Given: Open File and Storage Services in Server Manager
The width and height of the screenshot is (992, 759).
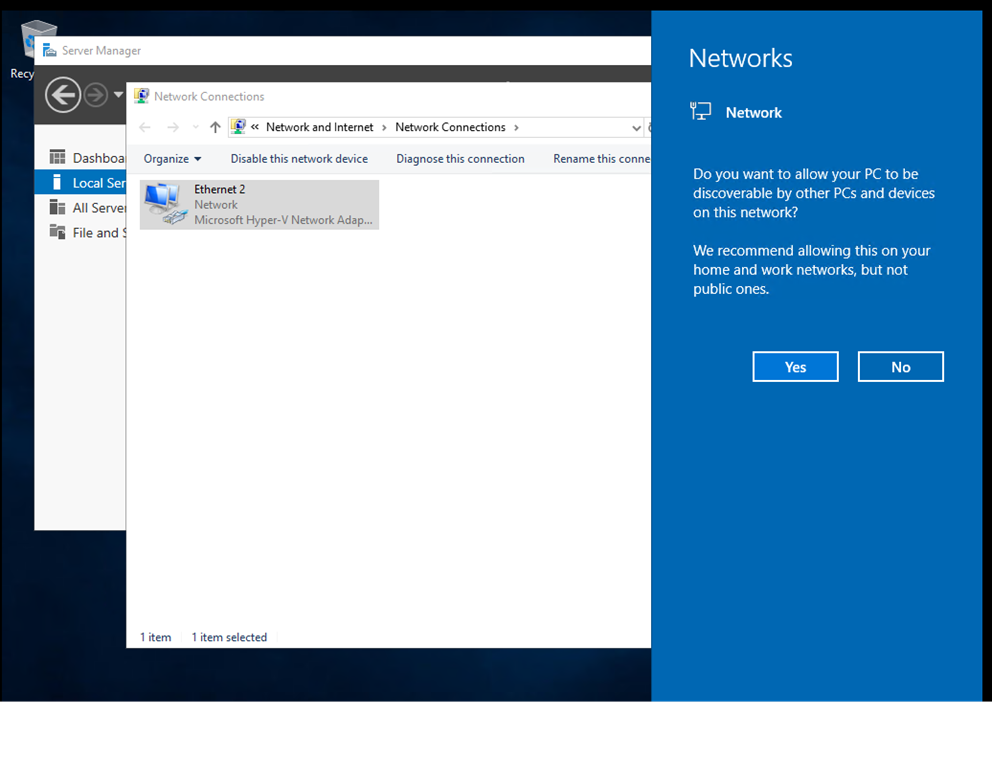Looking at the screenshot, I should pyautogui.click(x=59, y=232).
